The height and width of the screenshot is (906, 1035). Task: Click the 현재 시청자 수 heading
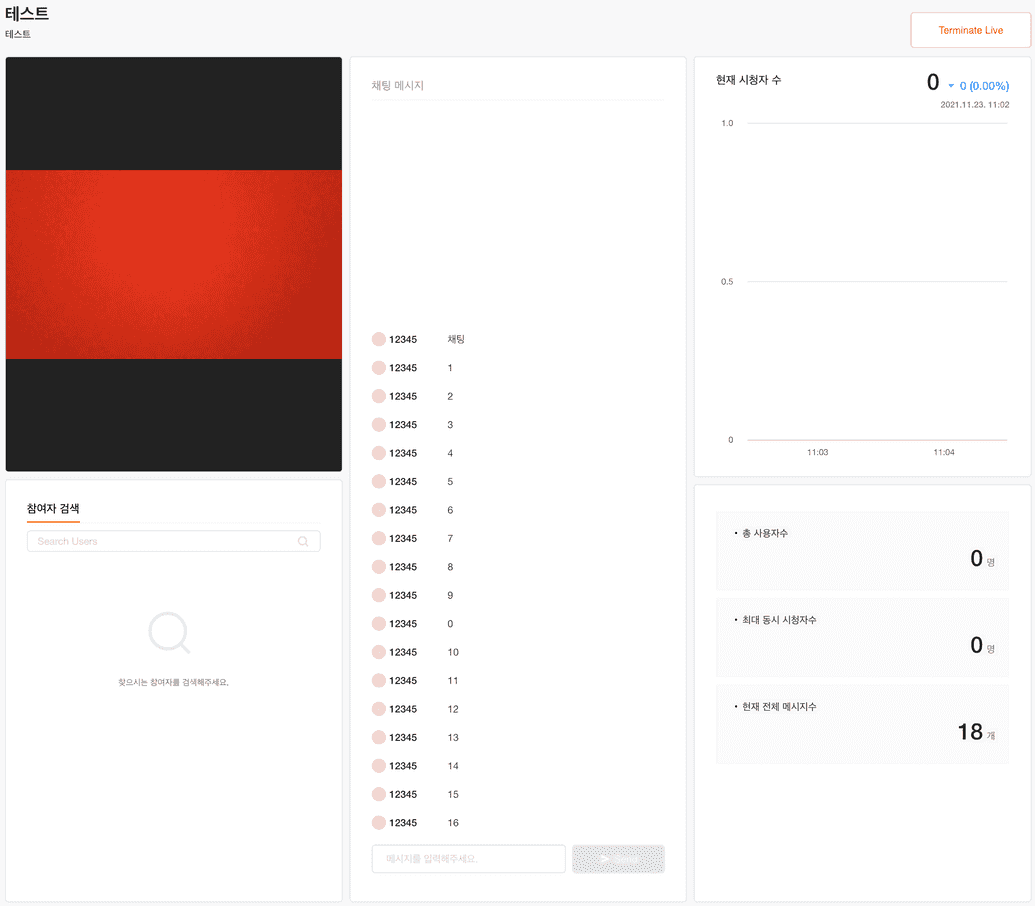pos(749,80)
